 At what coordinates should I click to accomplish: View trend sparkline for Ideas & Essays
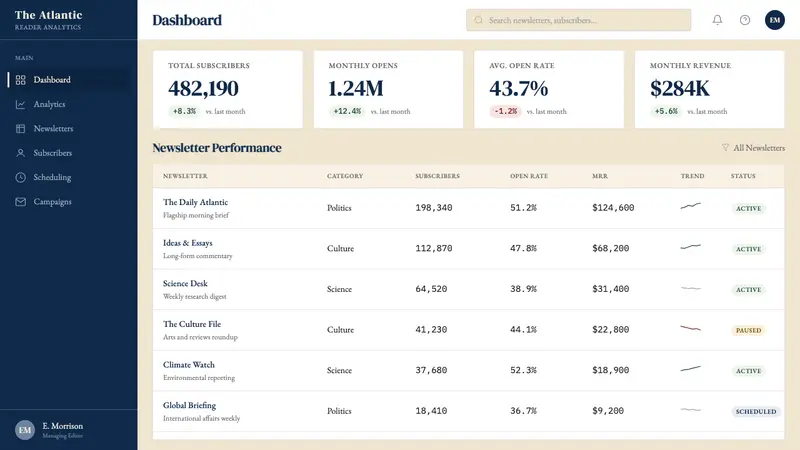(690, 247)
